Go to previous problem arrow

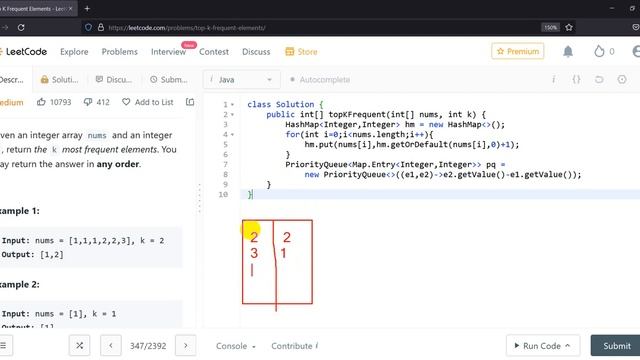point(111,346)
